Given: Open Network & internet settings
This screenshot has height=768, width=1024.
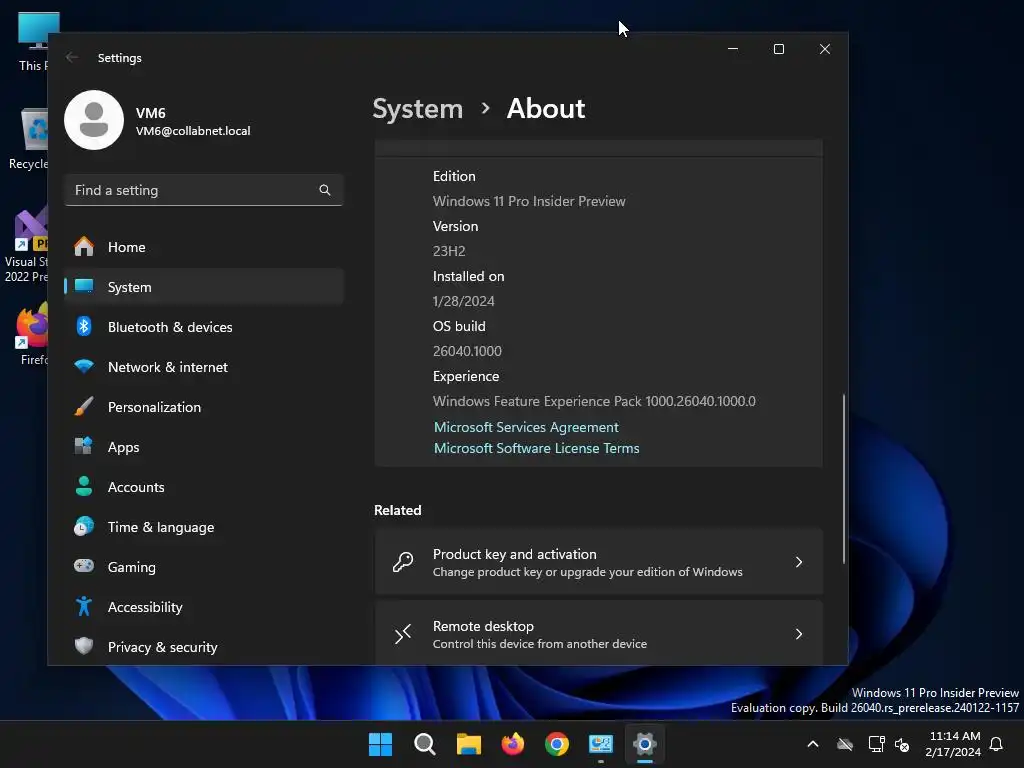Looking at the screenshot, I should point(204,367).
